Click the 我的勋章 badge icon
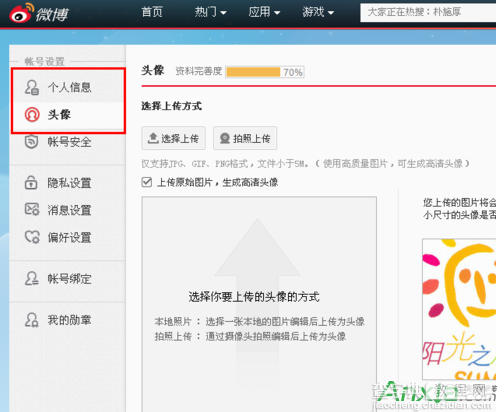Screen dimensions: 504x412 (x=32, y=320)
